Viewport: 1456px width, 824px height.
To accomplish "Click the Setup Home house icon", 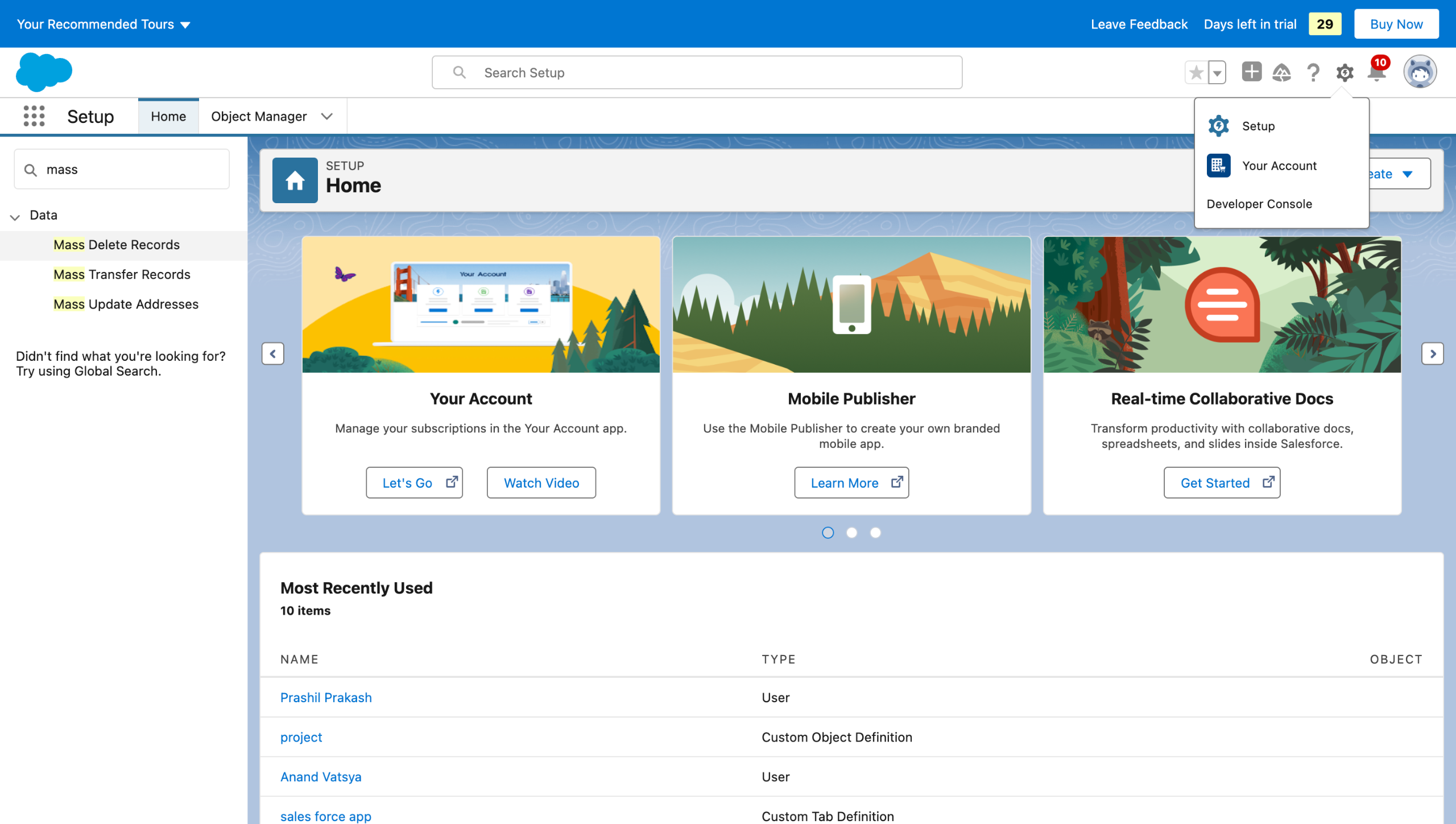I will 295,180.
